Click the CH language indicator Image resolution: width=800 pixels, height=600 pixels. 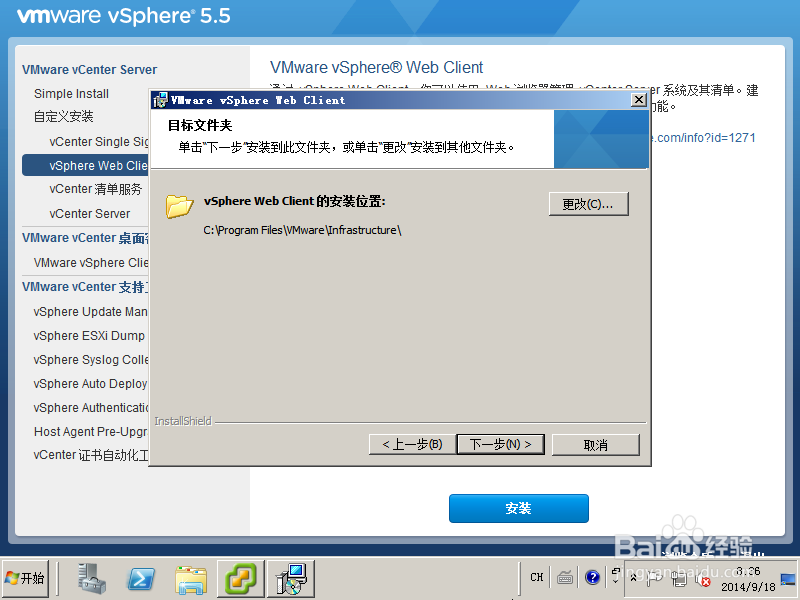pos(537,577)
